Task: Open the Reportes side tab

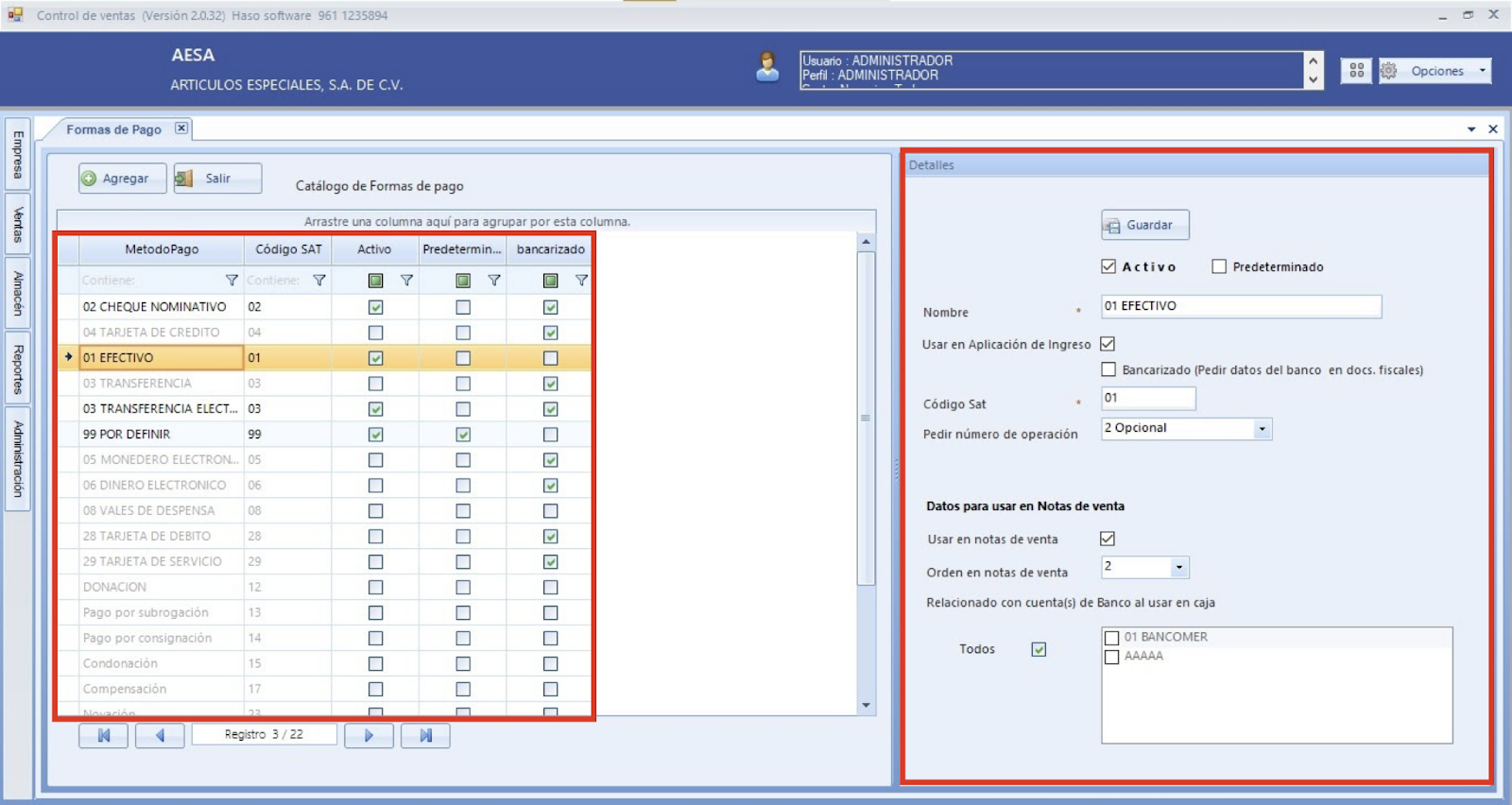Action: point(18,368)
